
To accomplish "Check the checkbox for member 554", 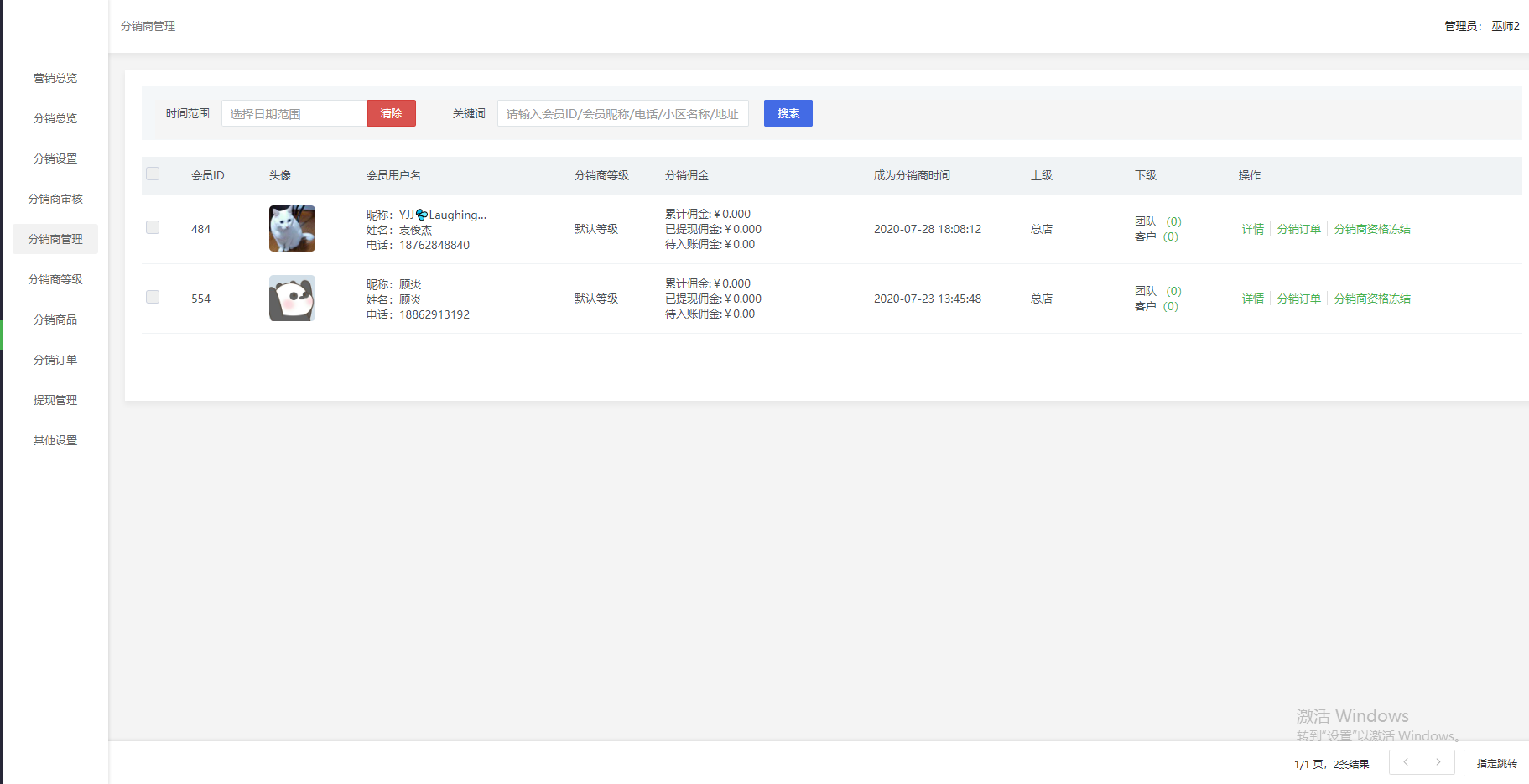I will tap(153, 297).
